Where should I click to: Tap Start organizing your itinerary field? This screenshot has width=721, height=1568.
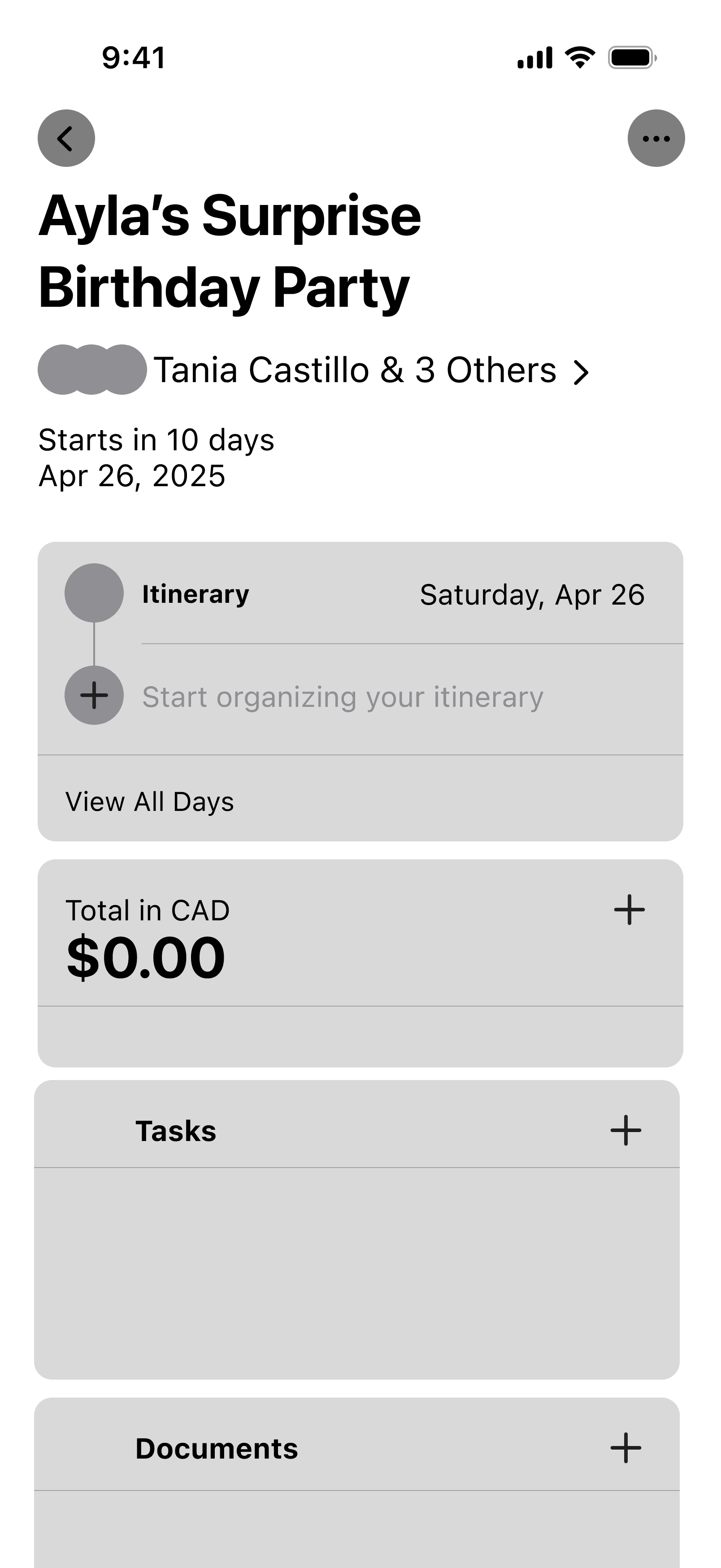coord(343,697)
